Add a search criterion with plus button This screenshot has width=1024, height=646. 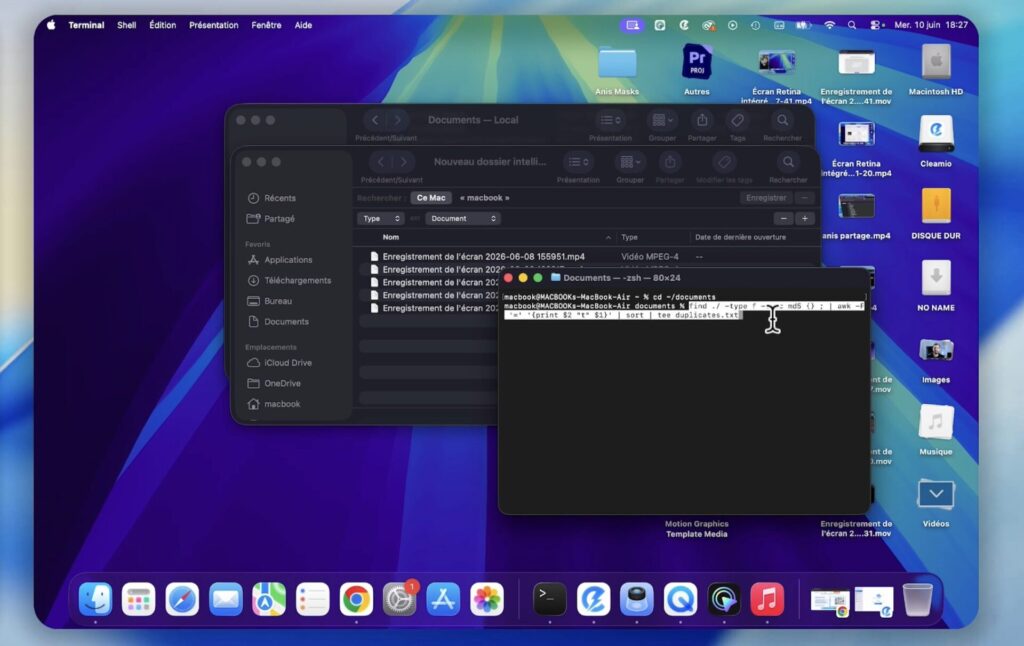click(805, 218)
